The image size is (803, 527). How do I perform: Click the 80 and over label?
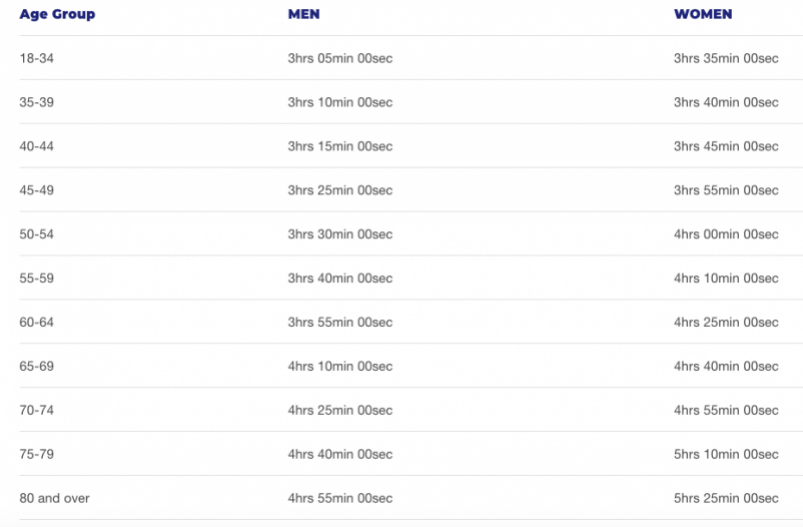tap(54, 498)
